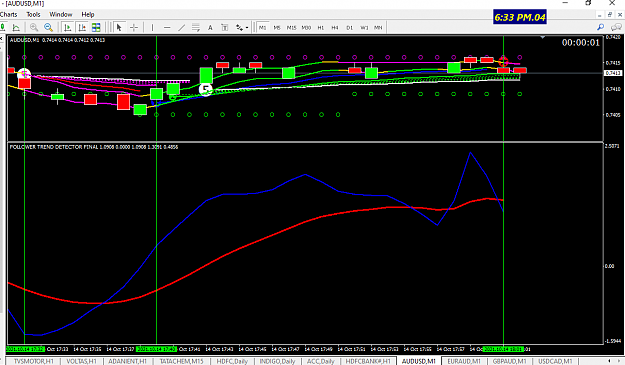
Task: Select the AUDUSD,M1 chart tab
Action: point(419,361)
